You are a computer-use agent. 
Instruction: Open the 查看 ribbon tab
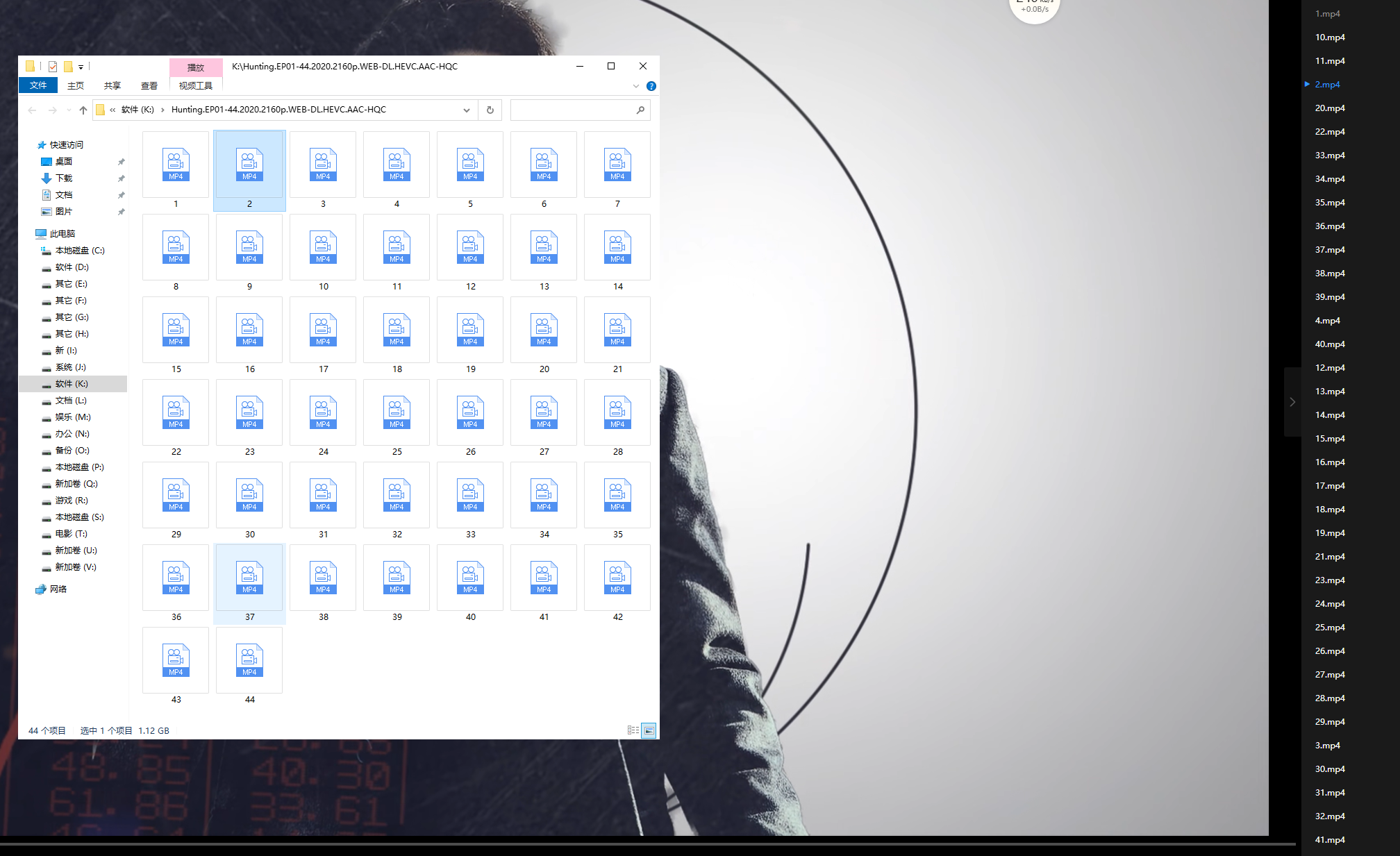[149, 85]
